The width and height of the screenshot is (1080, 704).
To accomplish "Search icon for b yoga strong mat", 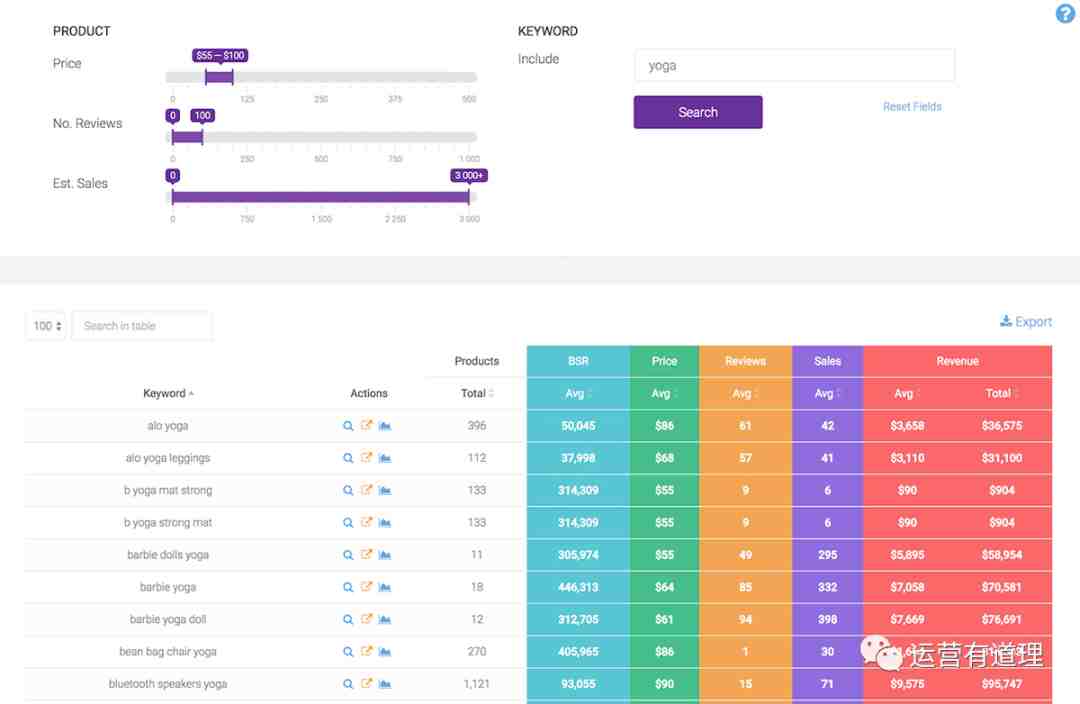I will (x=348, y=523).
